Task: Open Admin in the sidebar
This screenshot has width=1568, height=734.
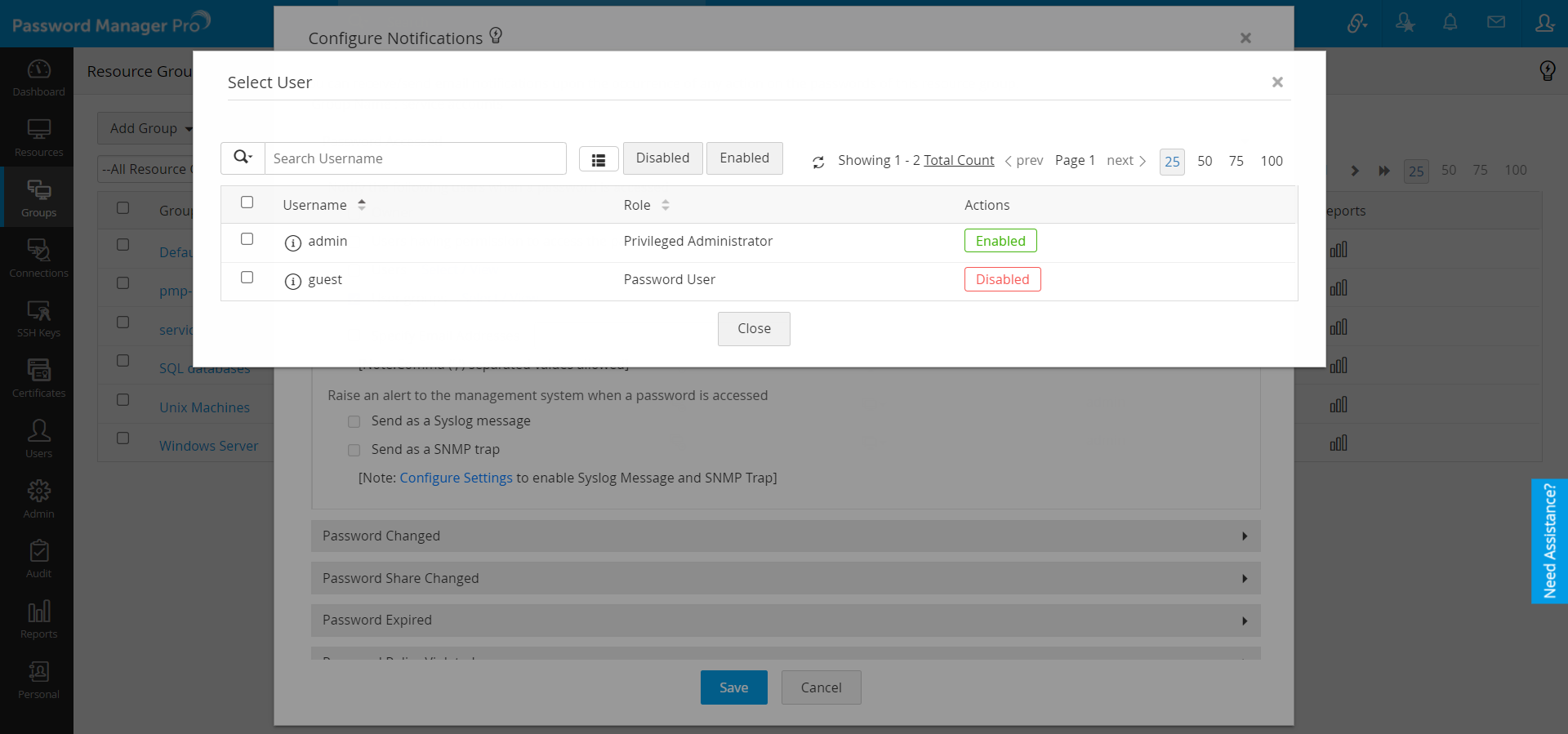Action: (38, 500)
